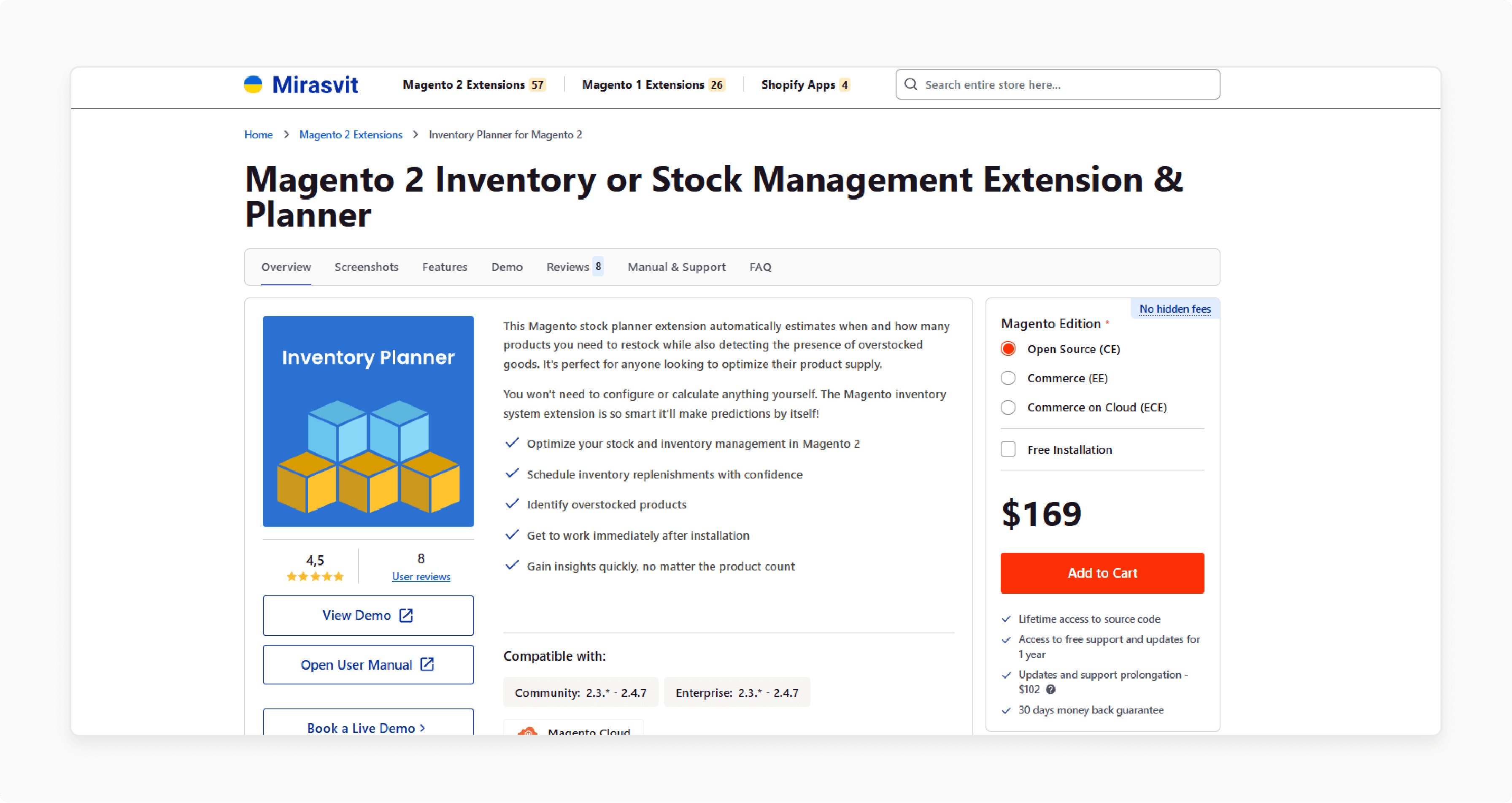
Task: Click the chevron on Book a Live Demo
Action: pyautogui.click(x=423, y=728)
